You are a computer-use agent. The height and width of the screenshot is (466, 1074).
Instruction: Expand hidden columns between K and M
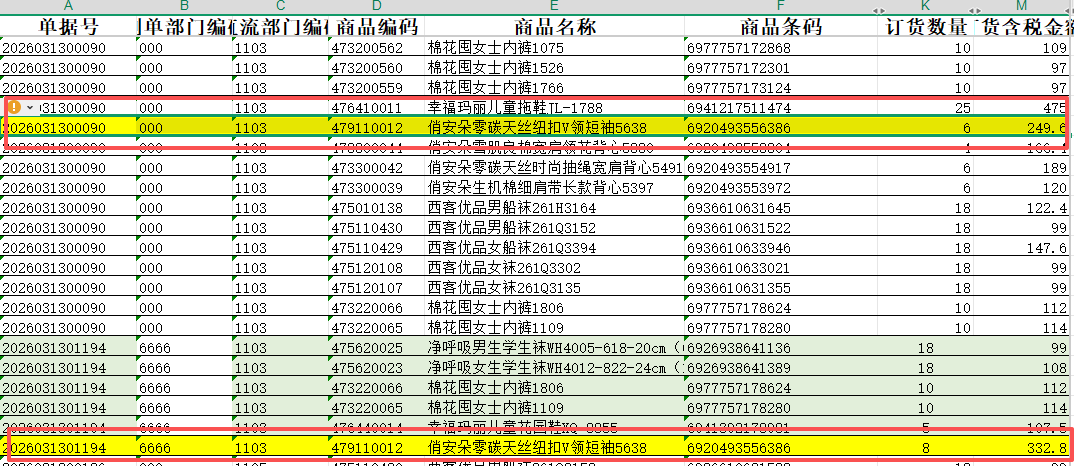click(975, 9)
